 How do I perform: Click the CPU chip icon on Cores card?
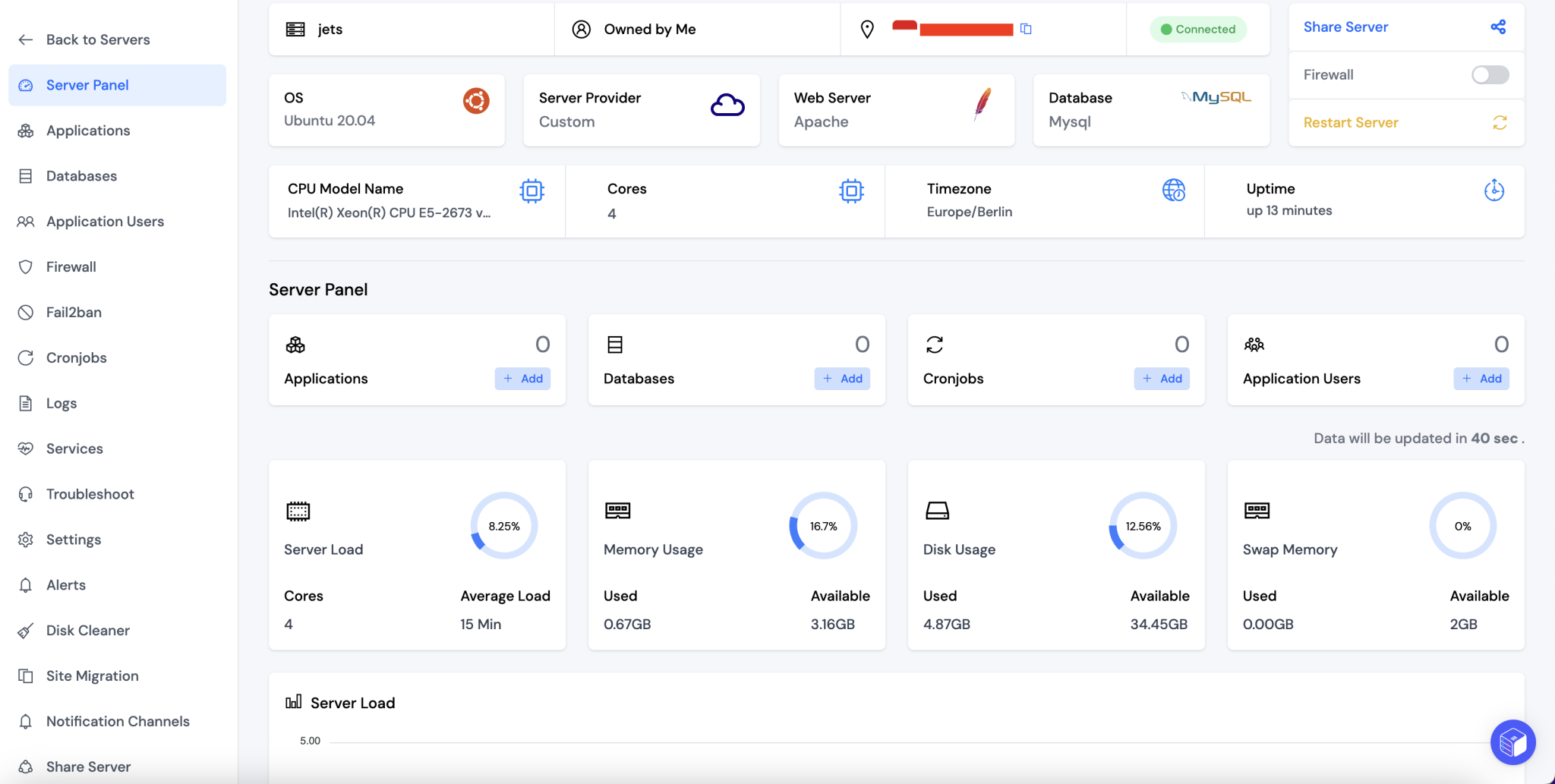tap(852, 191)
